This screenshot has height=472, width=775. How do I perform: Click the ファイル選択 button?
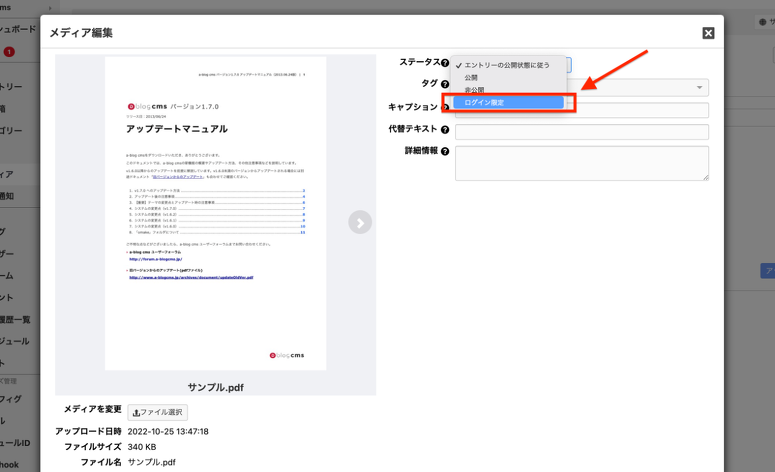coord(158,412)
